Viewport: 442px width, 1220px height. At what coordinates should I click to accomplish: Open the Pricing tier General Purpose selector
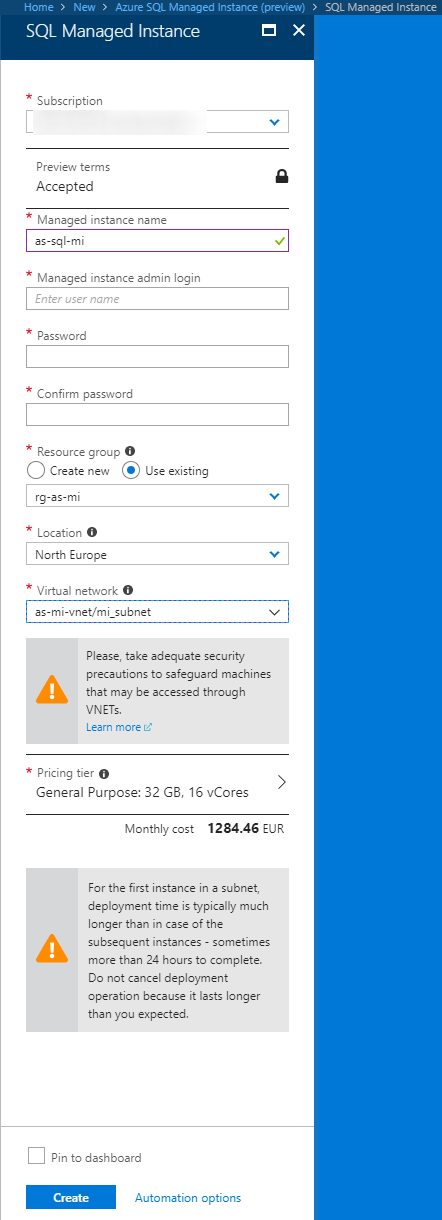[x=158, y=783]
